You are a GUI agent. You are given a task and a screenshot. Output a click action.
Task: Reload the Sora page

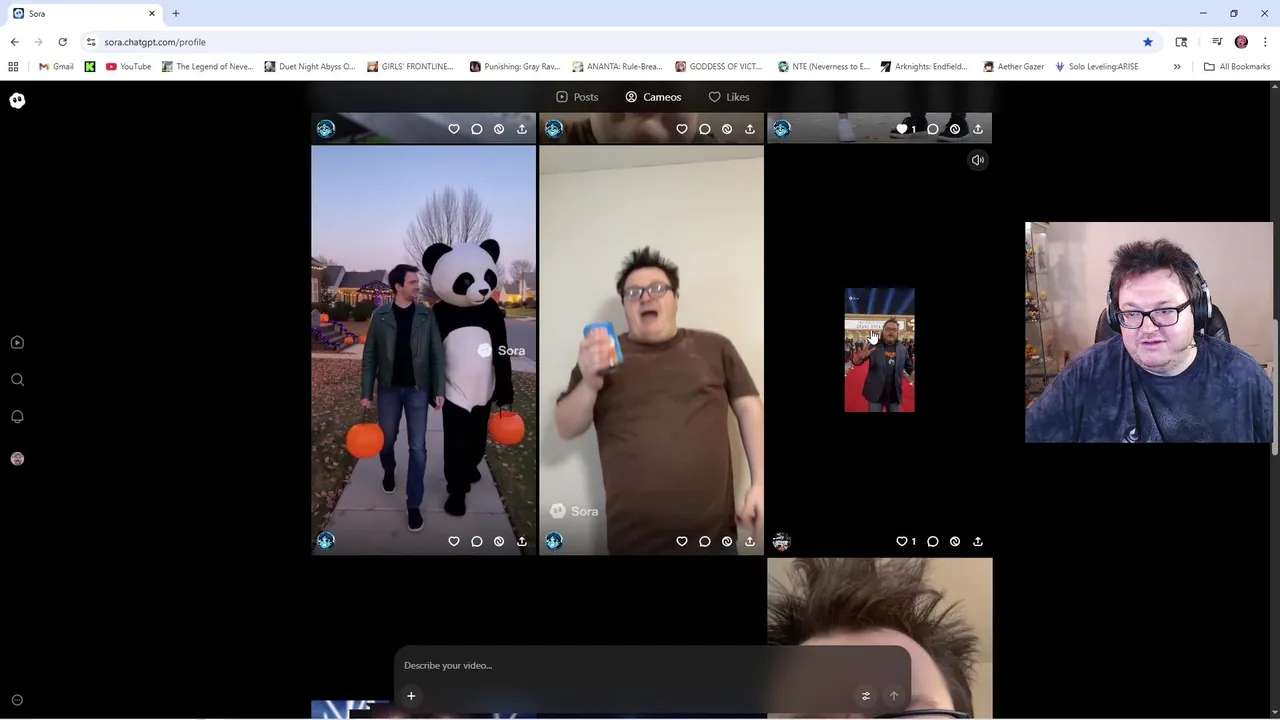coord(62,42)
